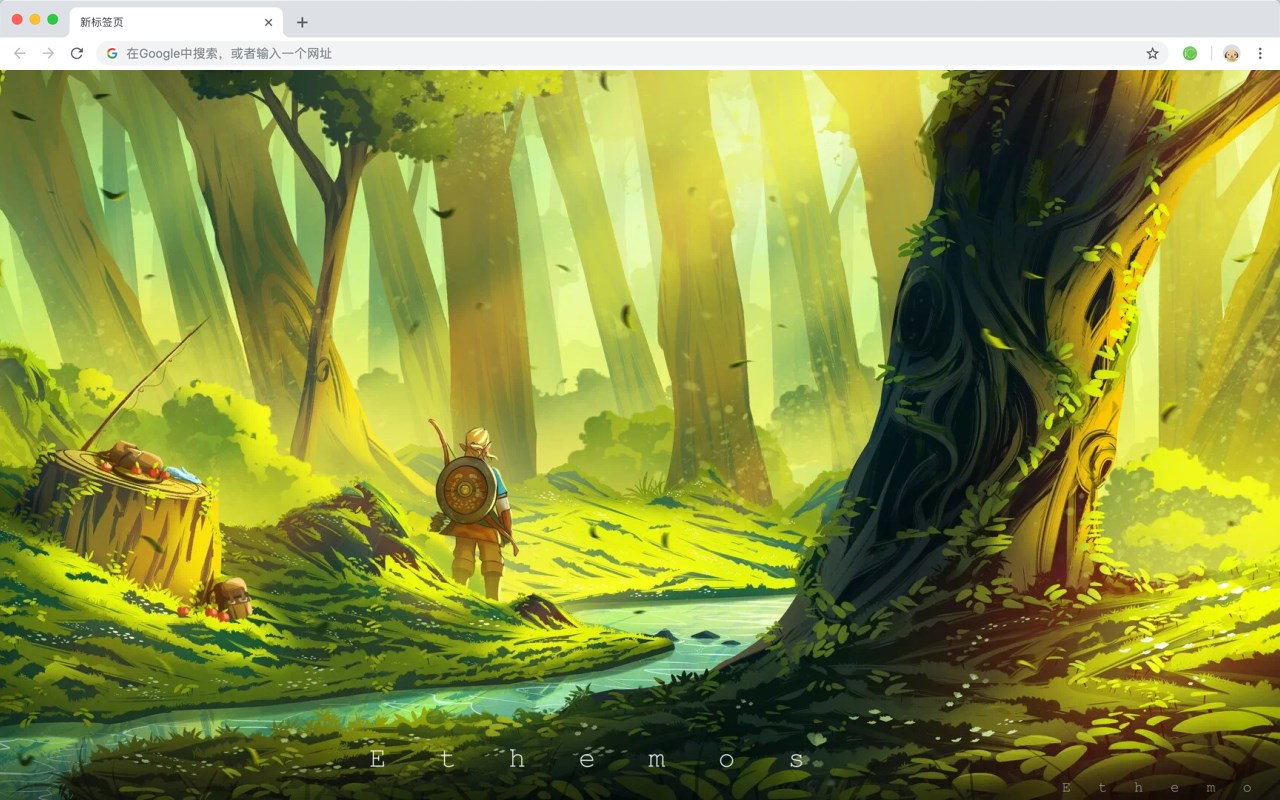This screenshot has width=1280, height=800.
Task: Click the Ethemo watermark in the bottom corner
Action: click(1158, 788)
